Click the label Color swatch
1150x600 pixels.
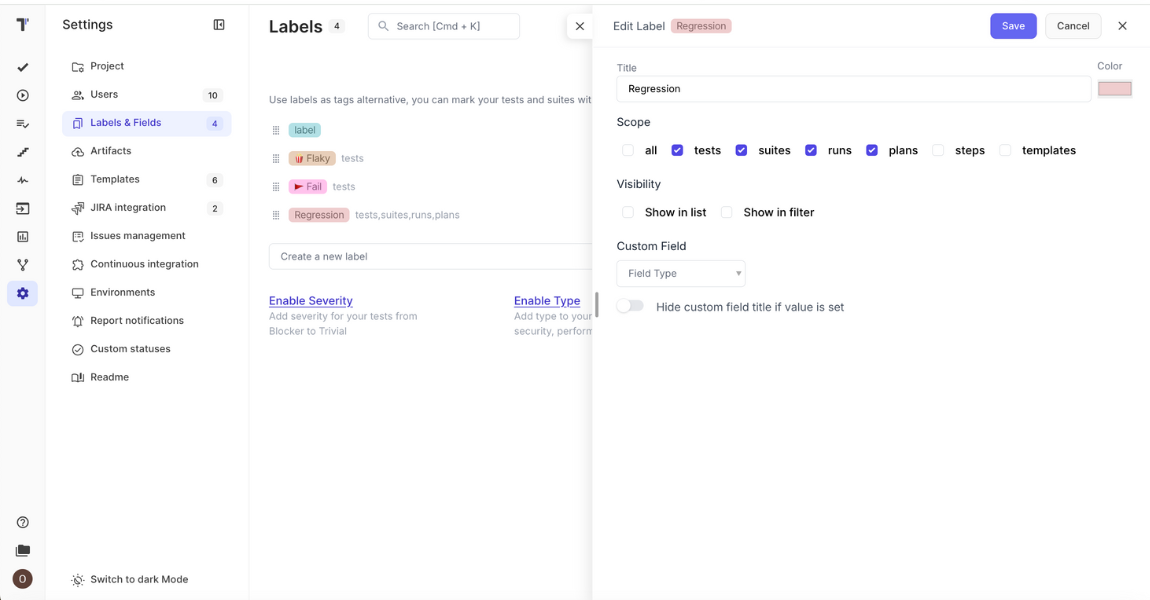pos(1115,88)
